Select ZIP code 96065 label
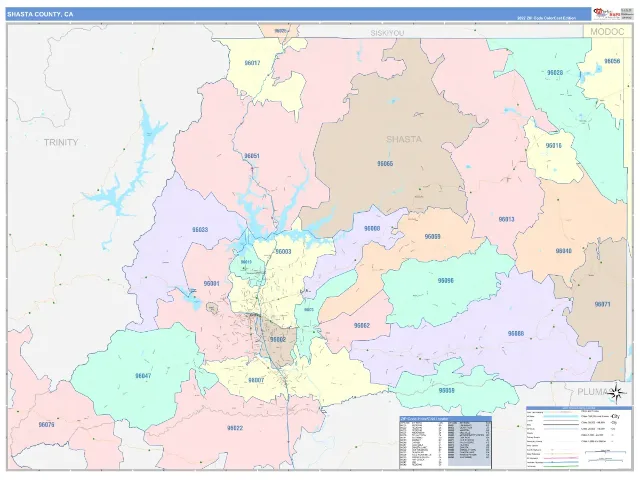Image resolution: width=640 pixels, height=480 pixels. pyautogui.click(x=385, y=164)
